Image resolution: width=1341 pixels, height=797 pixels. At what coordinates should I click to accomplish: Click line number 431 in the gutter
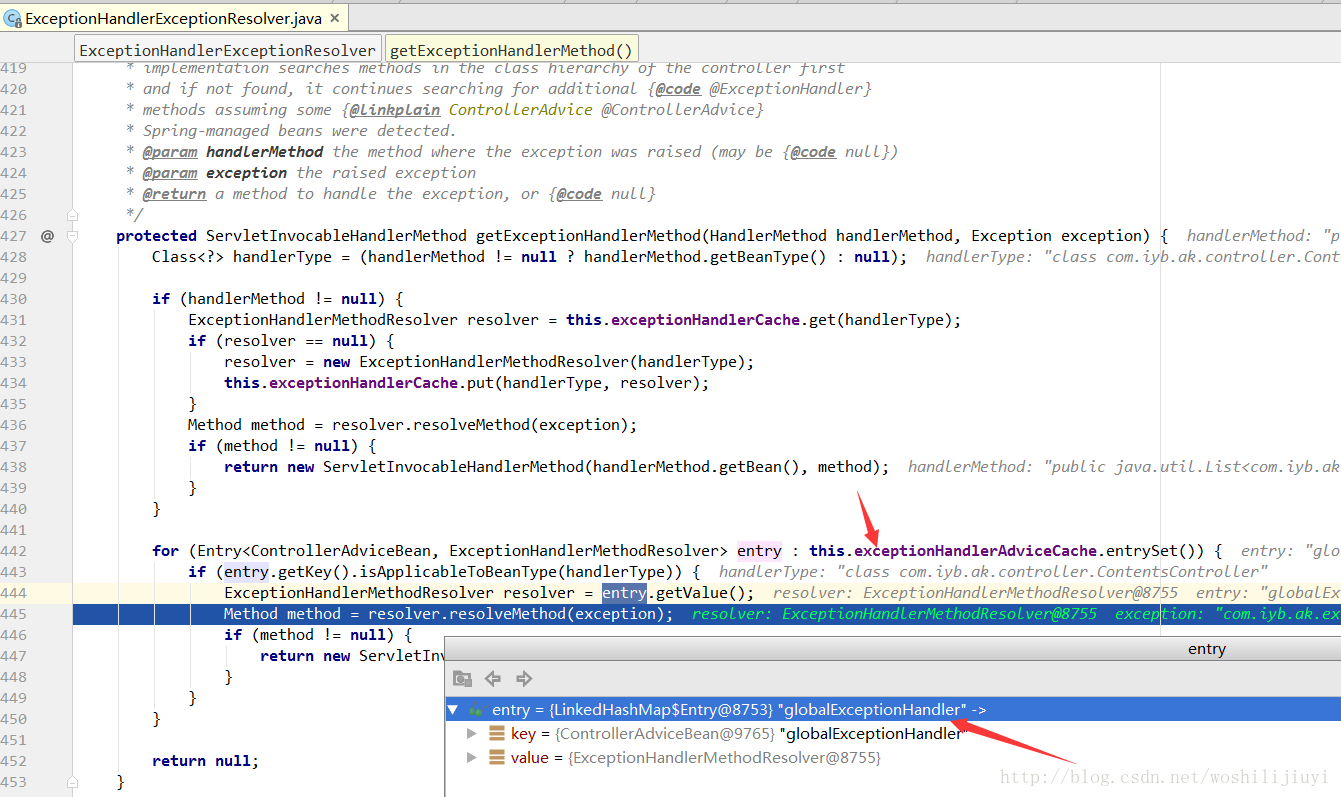coord(14,320)
